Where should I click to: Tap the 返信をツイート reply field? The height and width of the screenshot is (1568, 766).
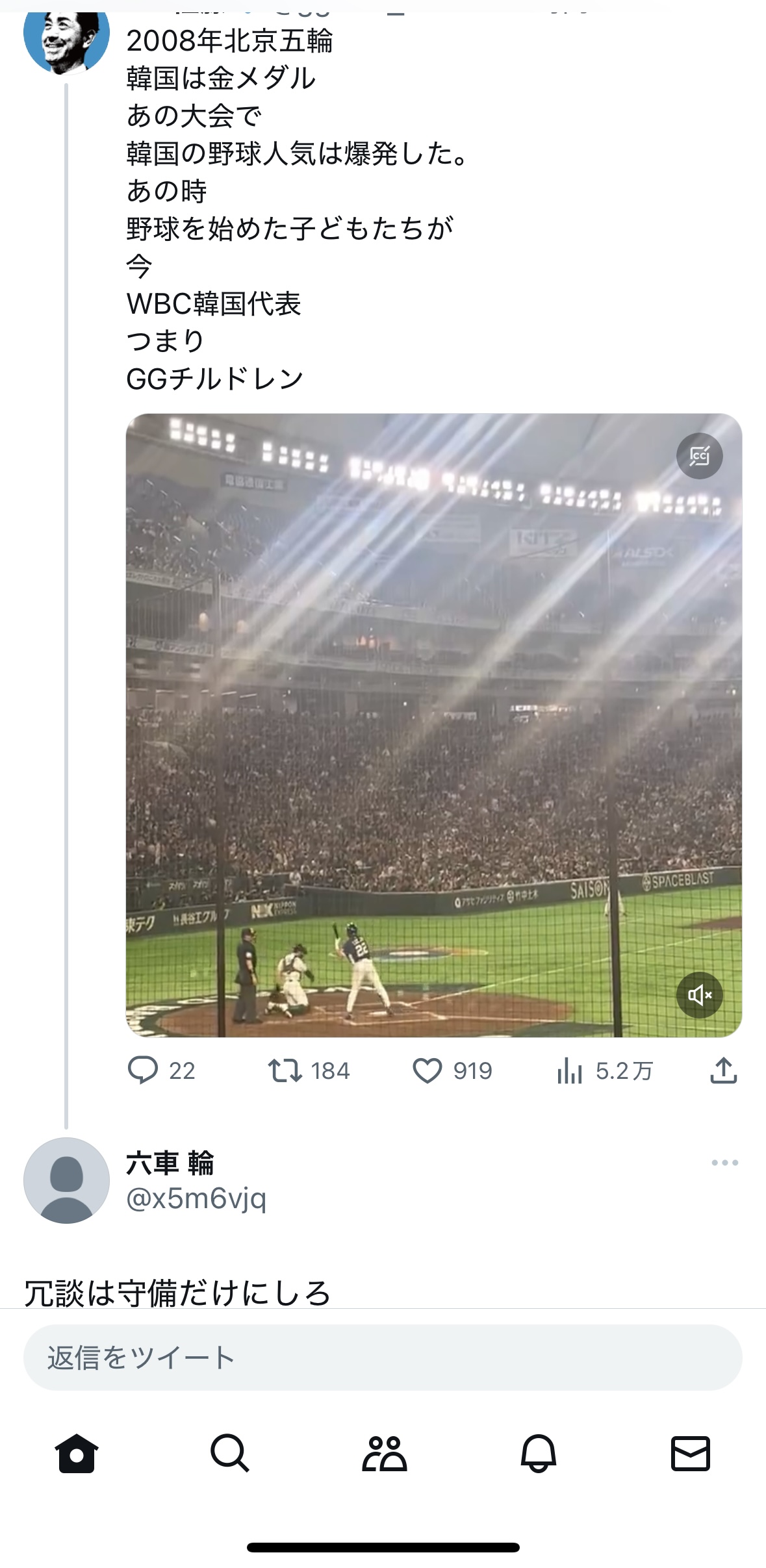coord(383,1358)
